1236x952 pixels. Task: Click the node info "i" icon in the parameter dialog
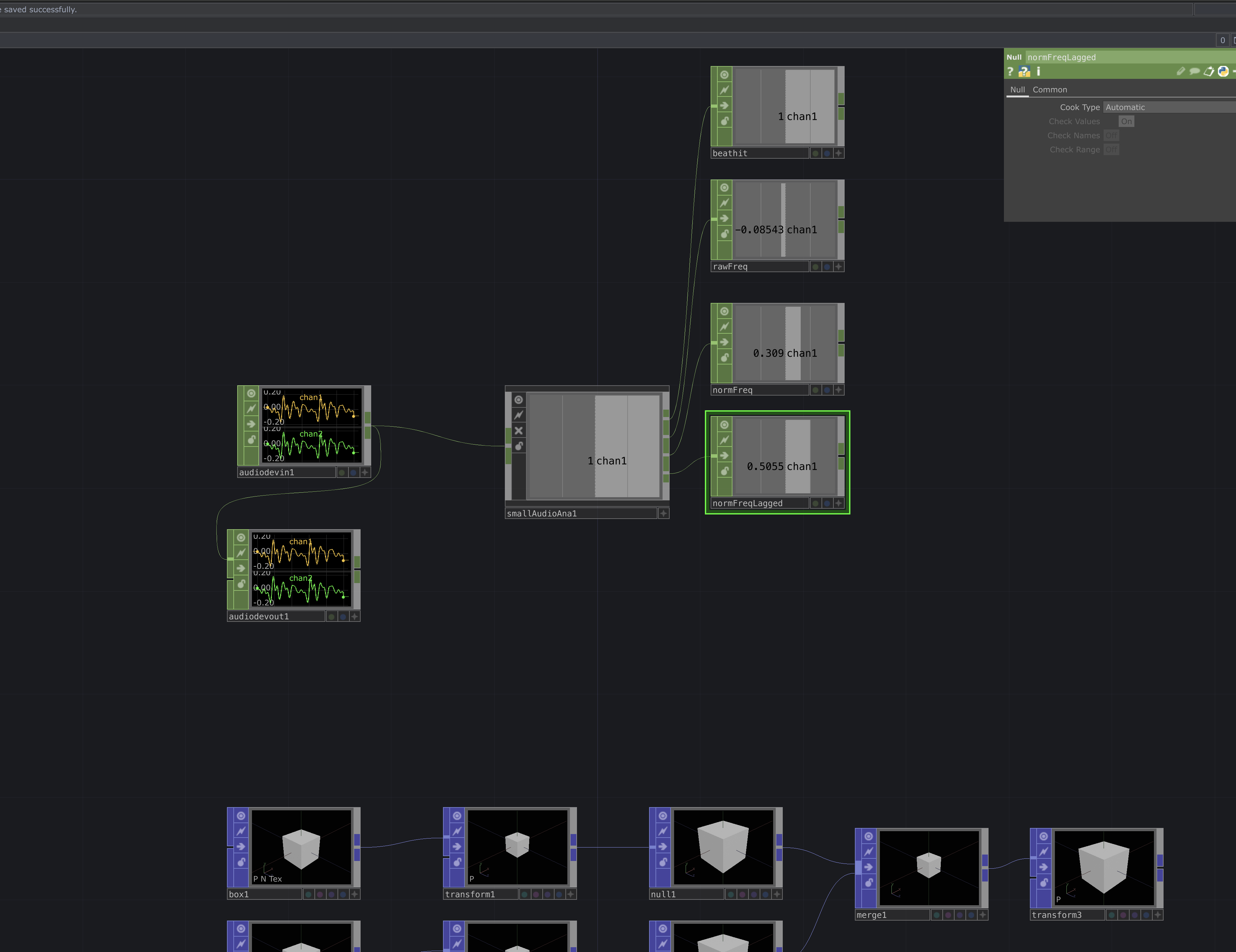coord(1039,71)
